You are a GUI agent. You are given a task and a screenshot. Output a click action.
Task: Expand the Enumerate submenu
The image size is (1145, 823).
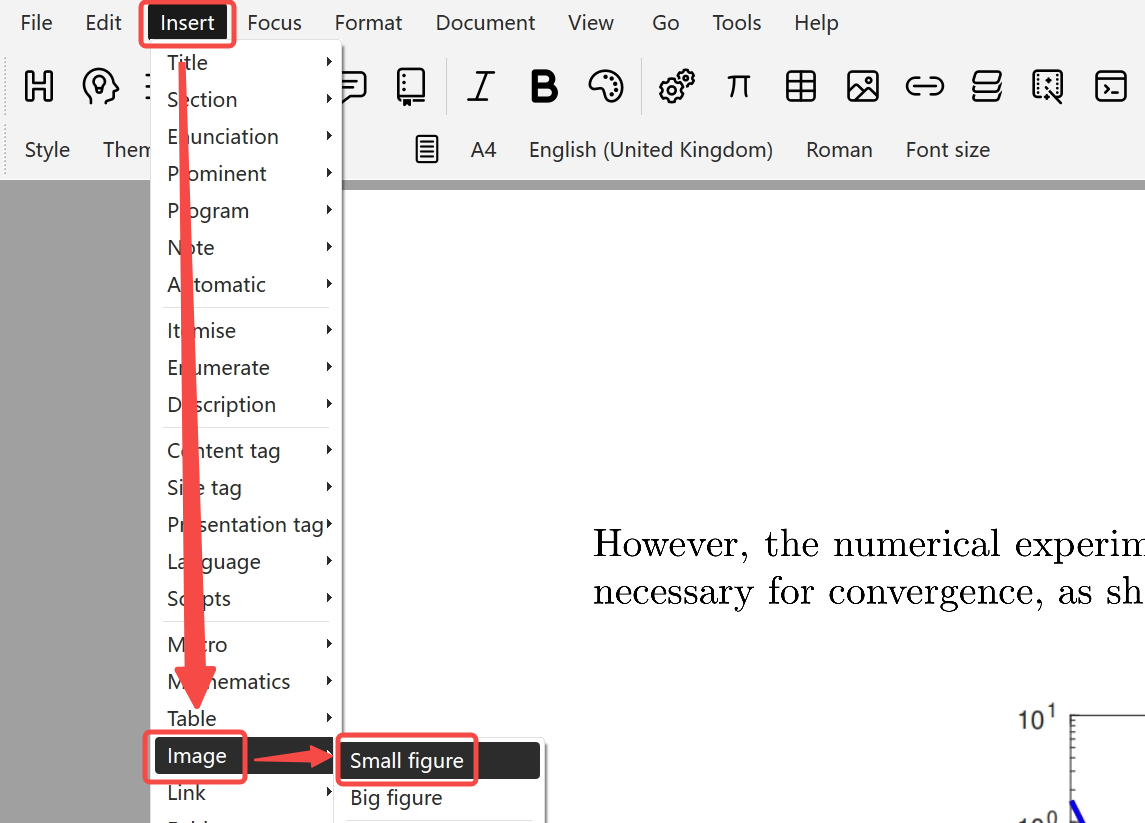click(247, 368)
